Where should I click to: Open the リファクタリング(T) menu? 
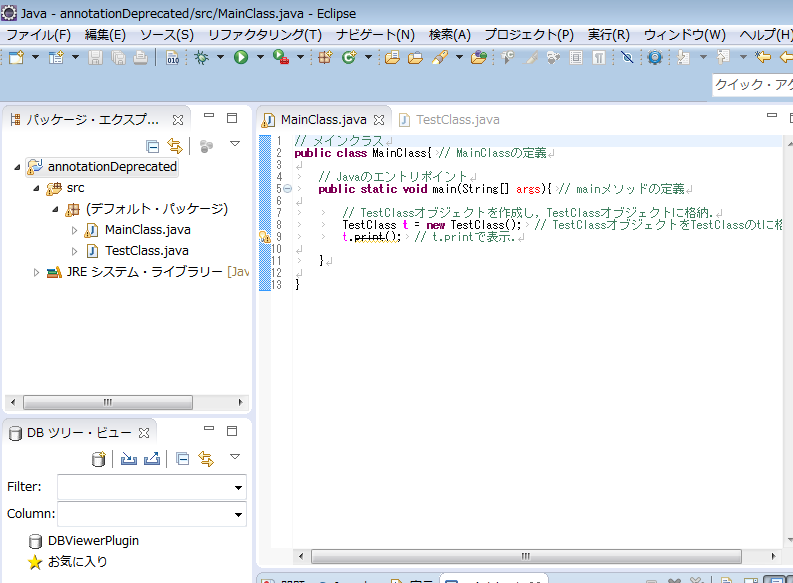click(x=265, y=34)
